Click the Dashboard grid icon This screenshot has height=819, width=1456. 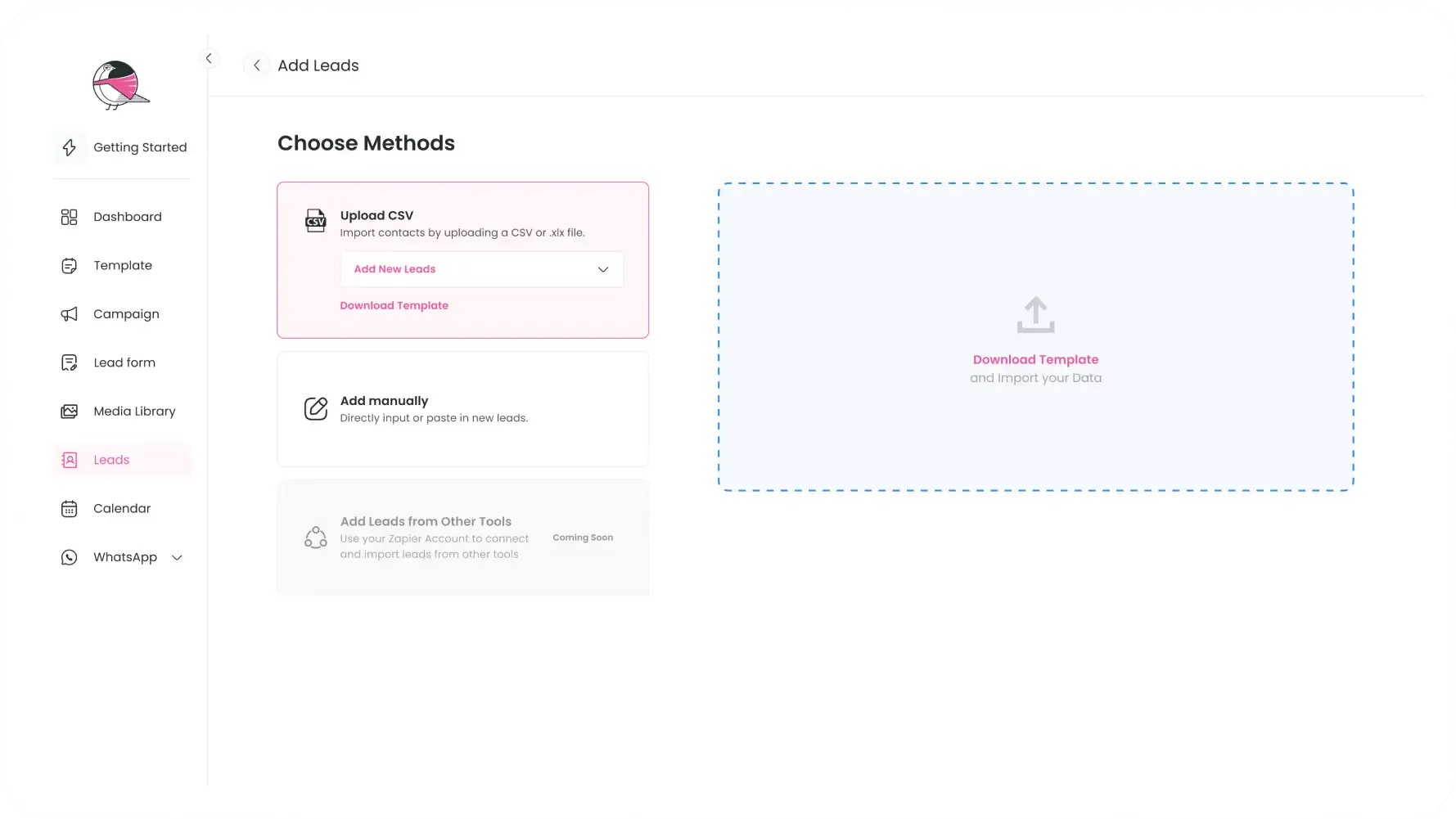(x=70, y=217)
